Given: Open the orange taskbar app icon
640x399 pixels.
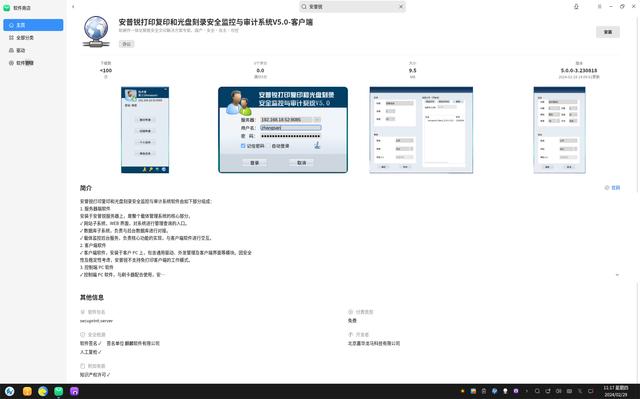Looking at the screenshot, I should pyautogui.click(x=27, y=392).
